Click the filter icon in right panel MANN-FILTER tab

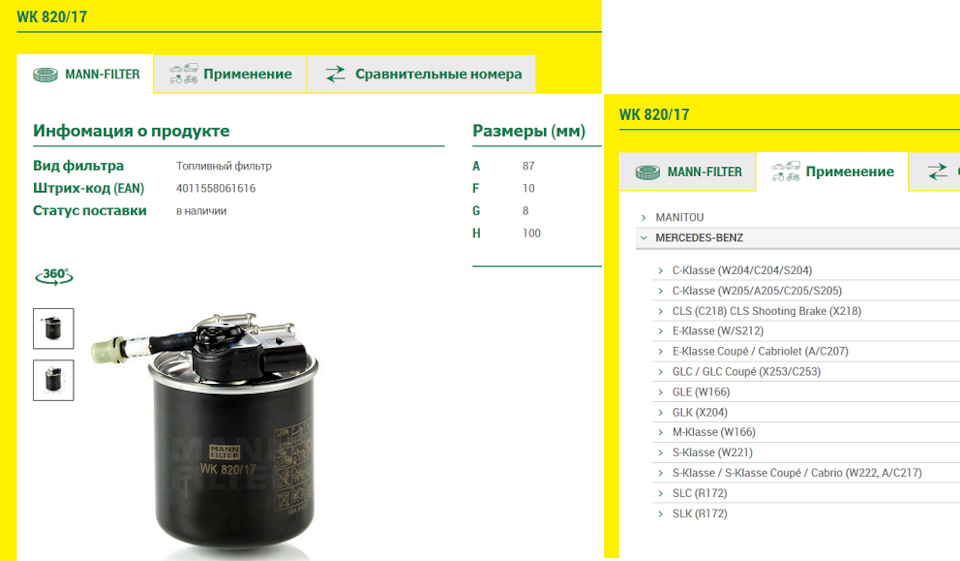click(647, 172)
